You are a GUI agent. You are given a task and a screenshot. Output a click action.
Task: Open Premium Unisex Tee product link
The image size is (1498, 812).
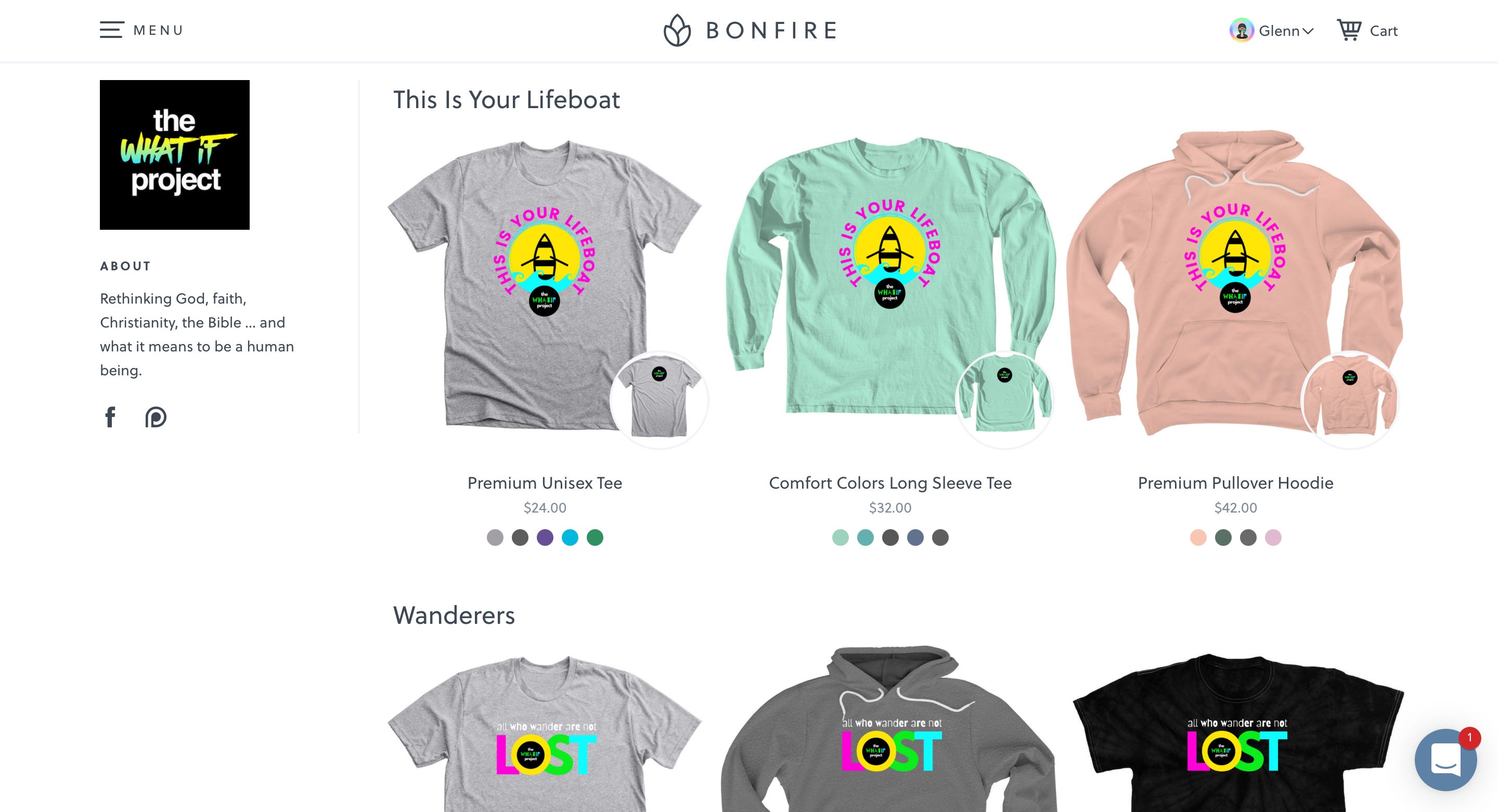(x=545, y=483)
